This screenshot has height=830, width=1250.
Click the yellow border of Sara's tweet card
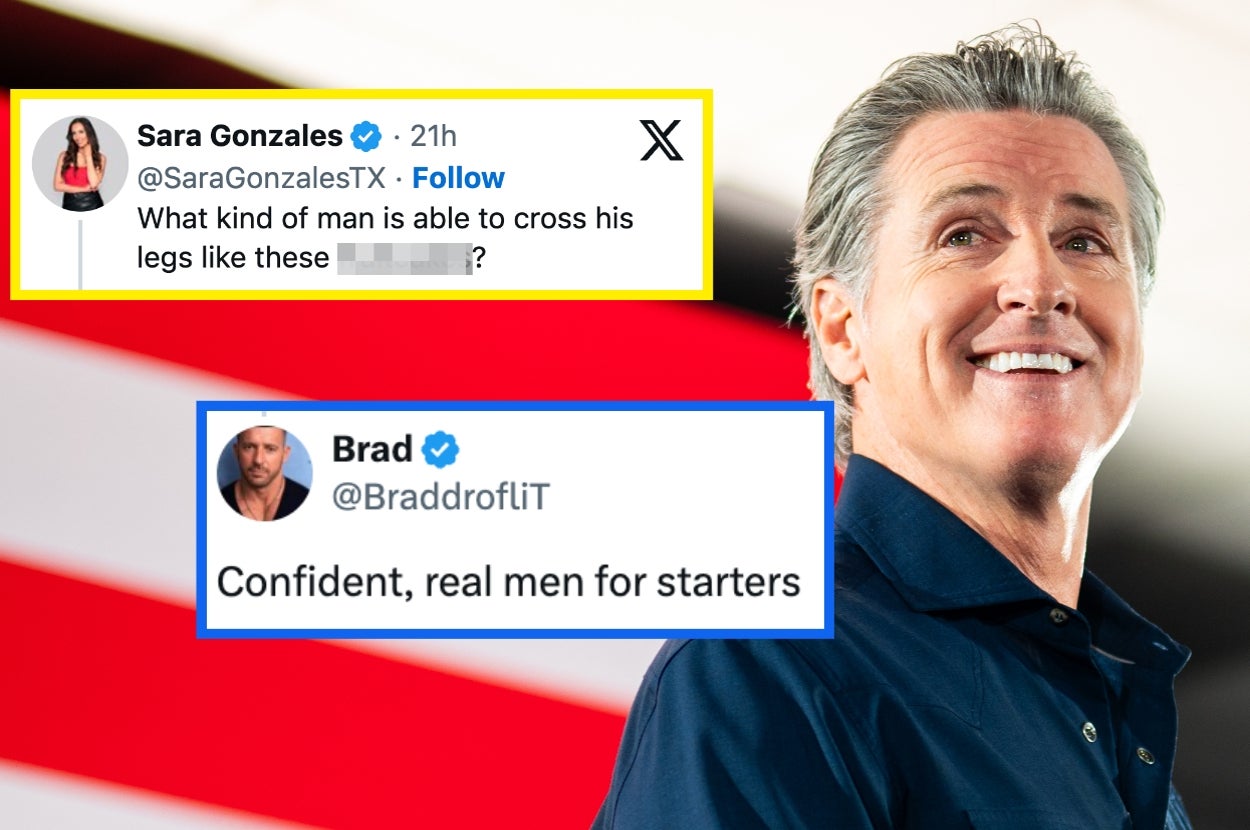point(361,94)
